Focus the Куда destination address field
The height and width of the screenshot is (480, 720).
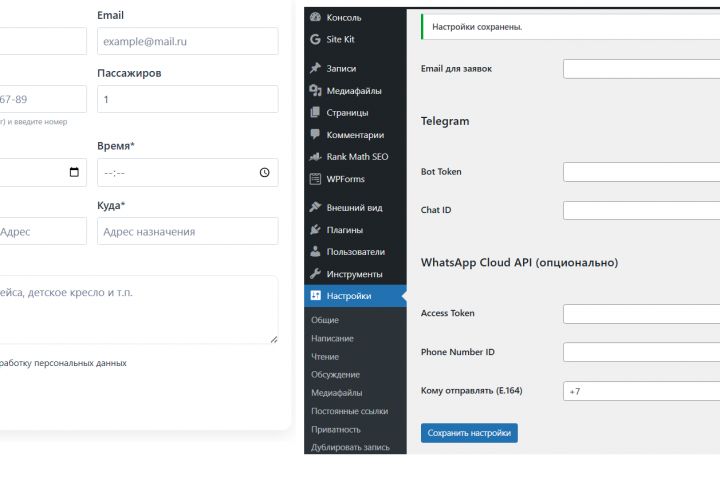pyautogui.click(x=187, y=231)
